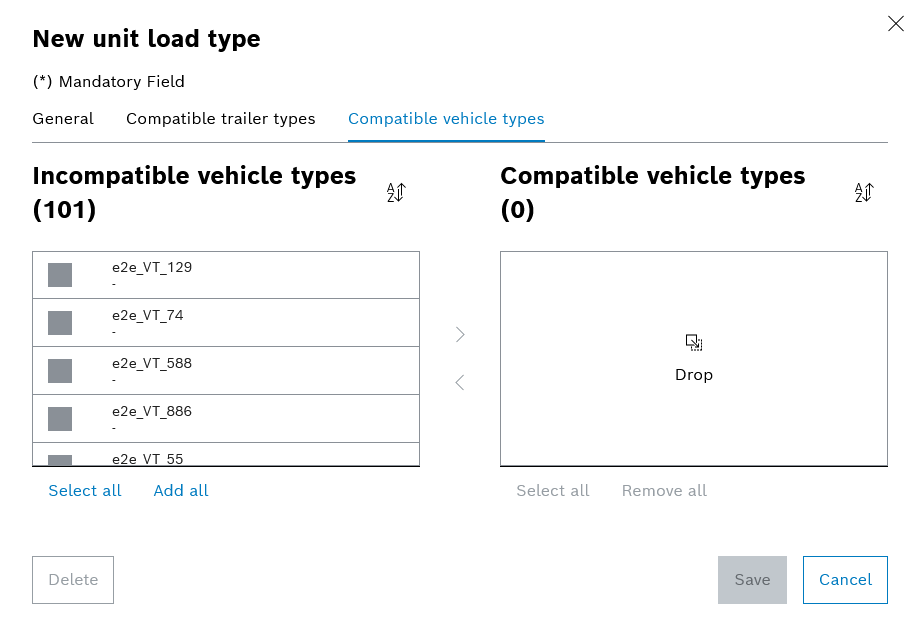Check the e2e_VT_129 checkbox

pyautogui.click(x=60, y=275)
